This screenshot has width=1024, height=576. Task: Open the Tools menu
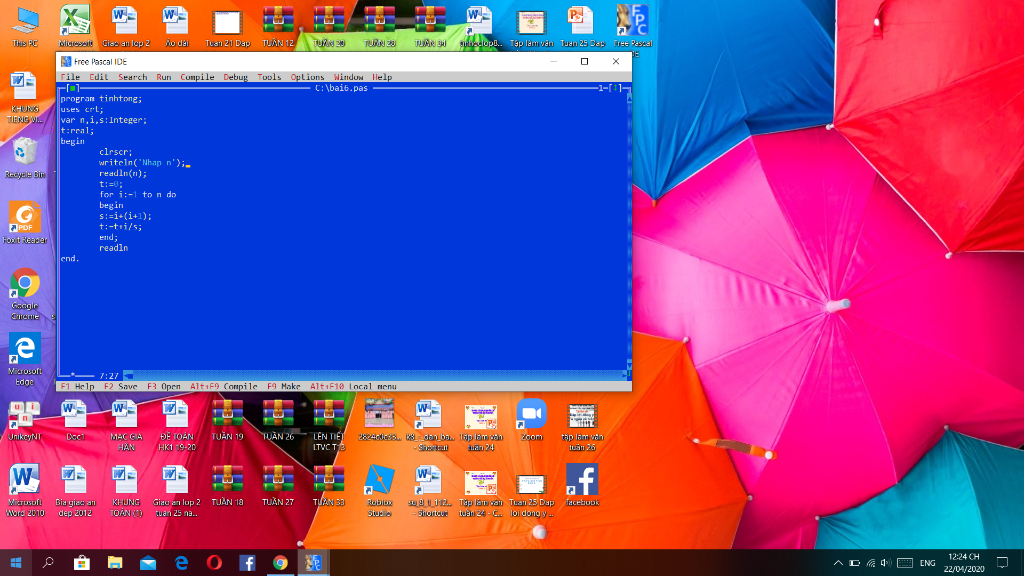pos(269,77)
